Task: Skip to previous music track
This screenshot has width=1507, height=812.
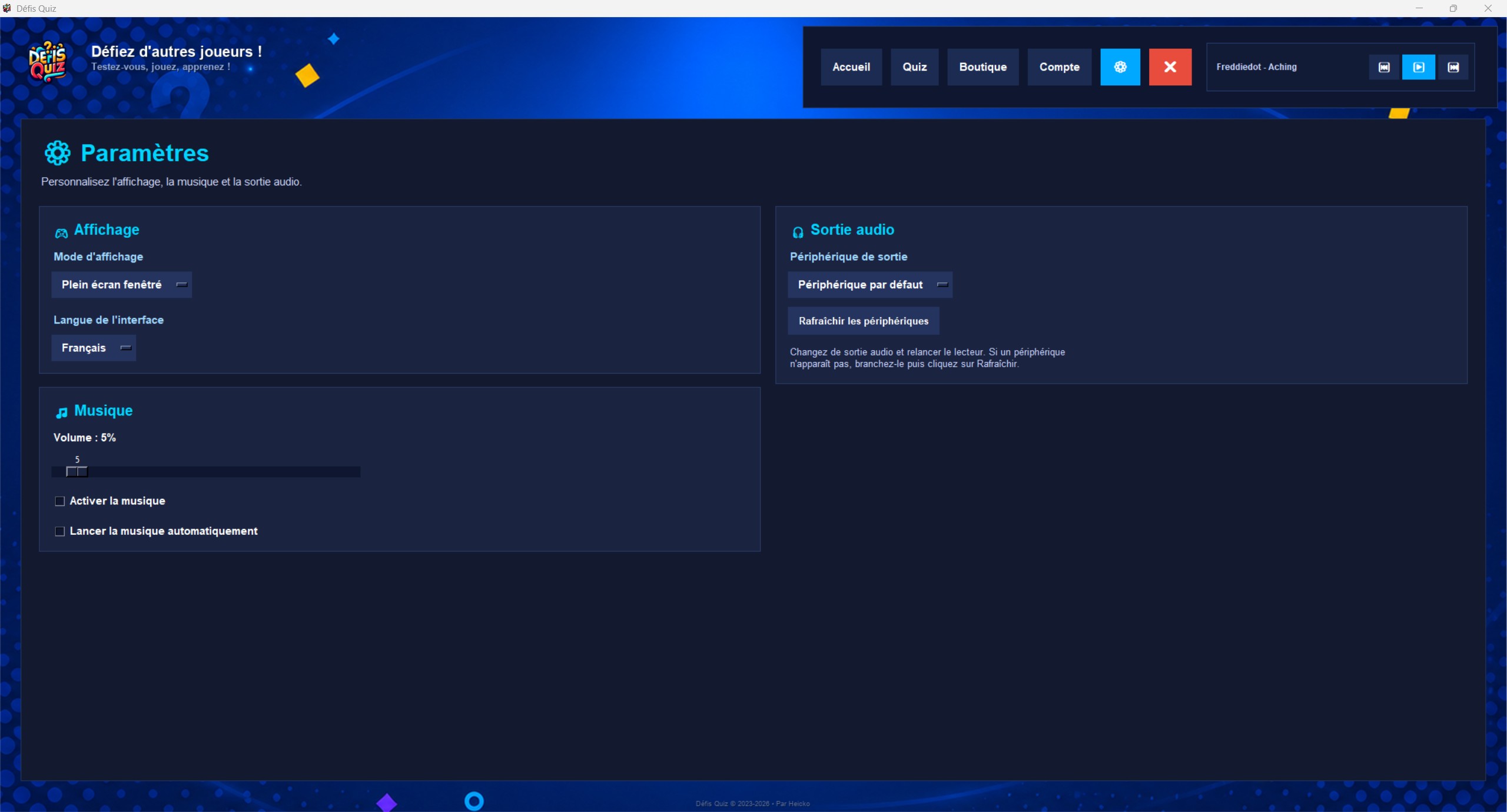Action: (1384, 67)
